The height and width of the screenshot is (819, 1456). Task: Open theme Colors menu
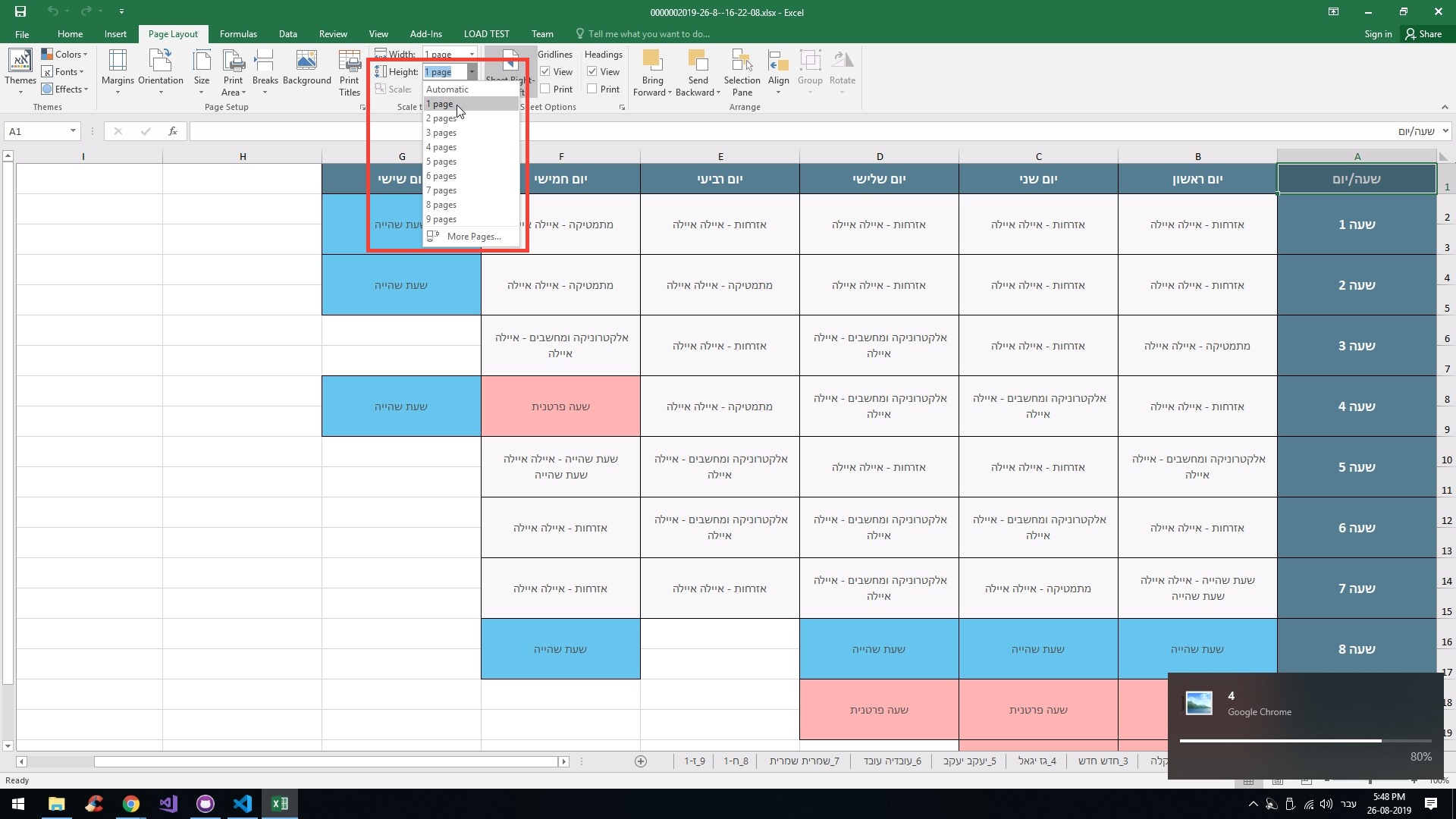pos(64,54)
